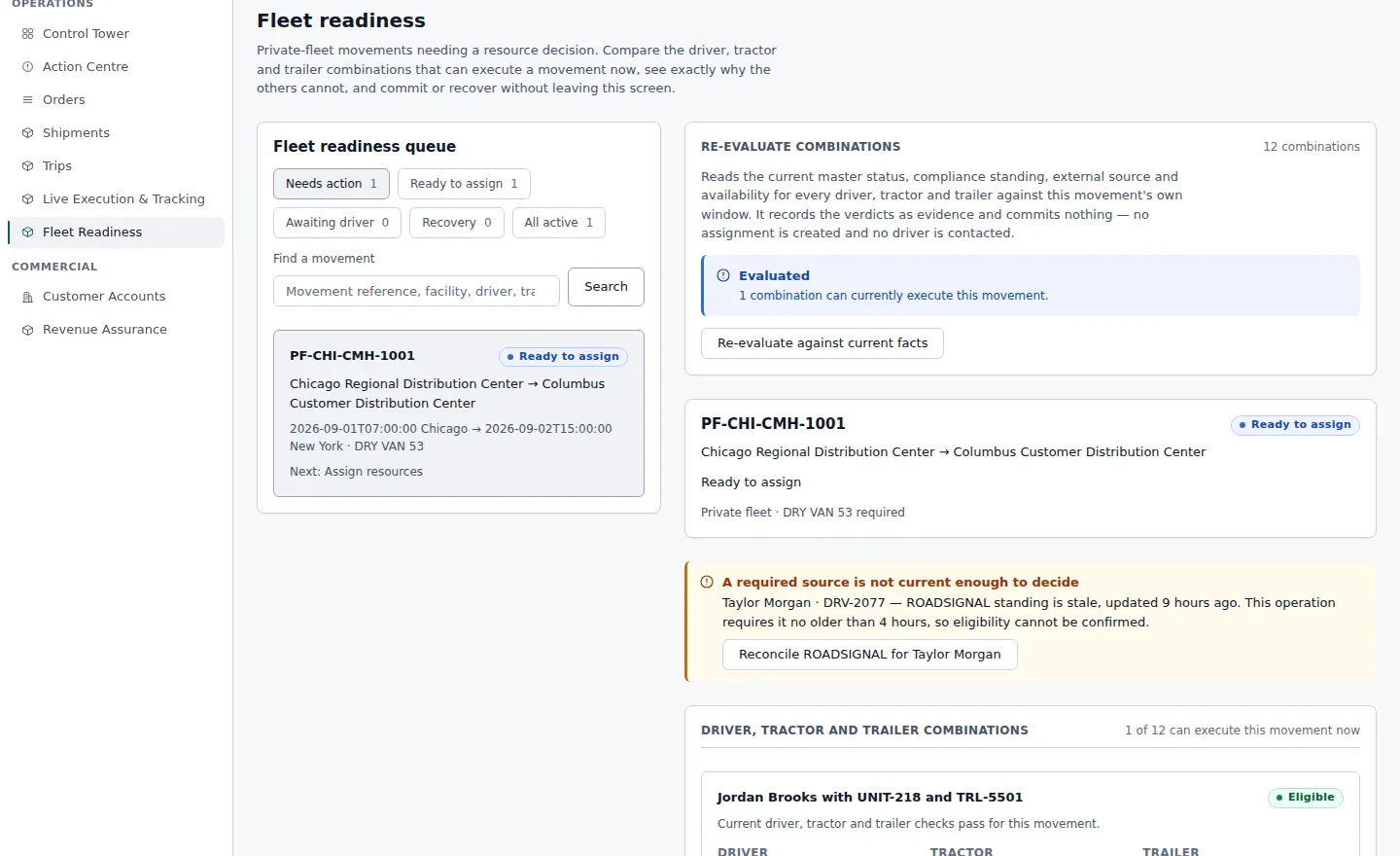Image resolution: width=1400 pixels, height=856 pixels.
Task: Click the Customer Accounts icon
Action: [27, 297]
